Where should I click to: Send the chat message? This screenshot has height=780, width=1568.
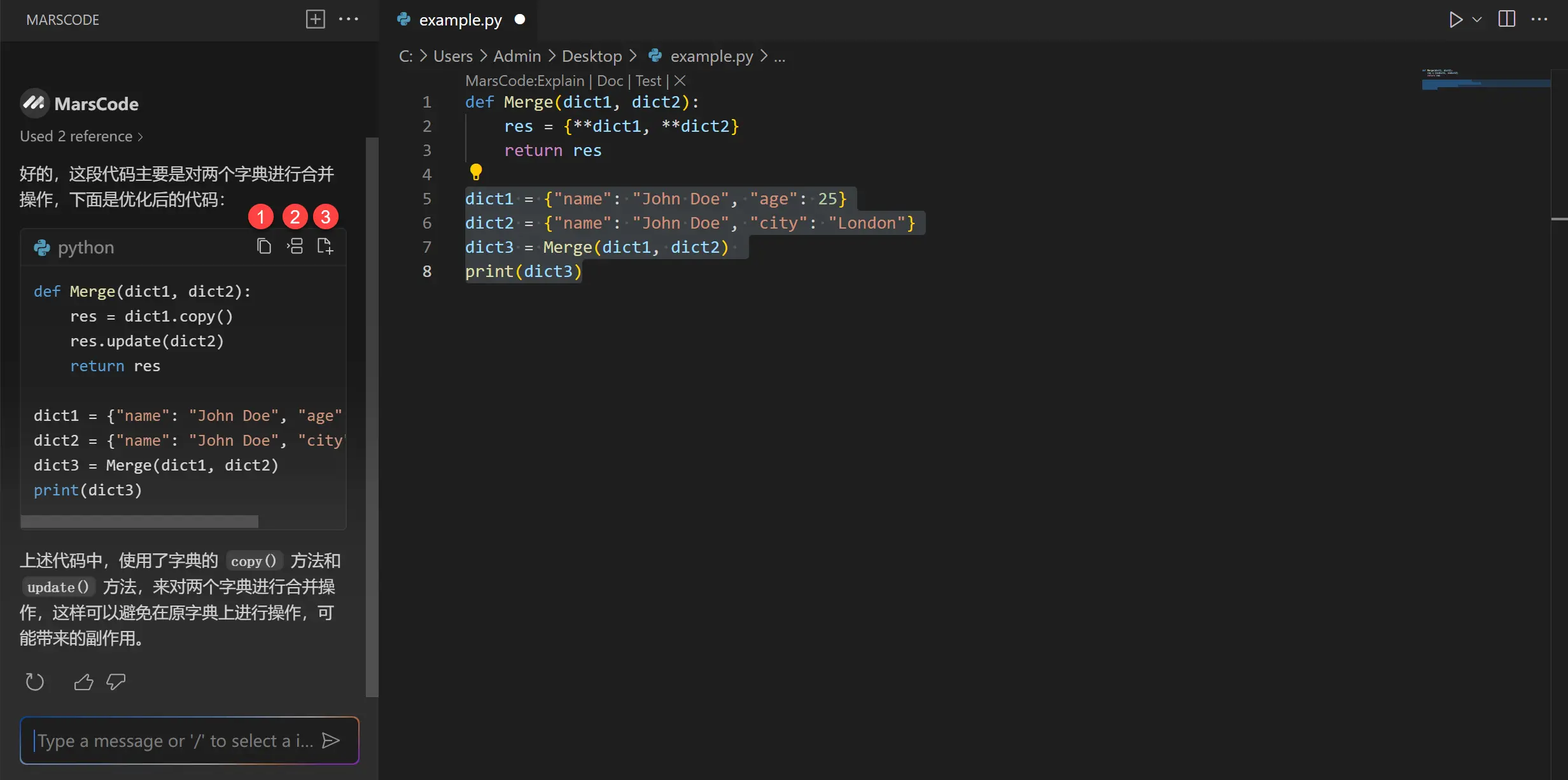pyautogui.click(x=331, y=741)
